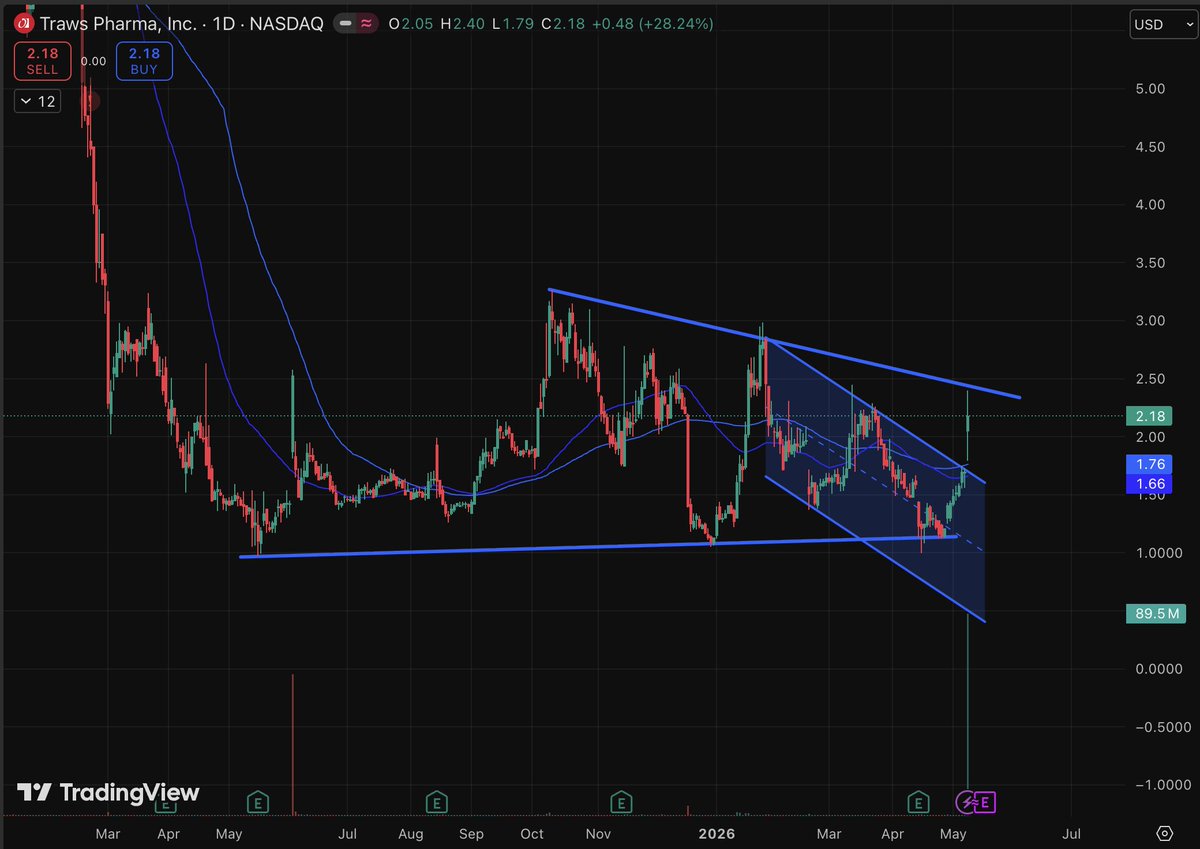The width and height of the screenshot is (1200, 849).
Task: Click the pink wavy data-mode icon
Action: click(367, 24)
